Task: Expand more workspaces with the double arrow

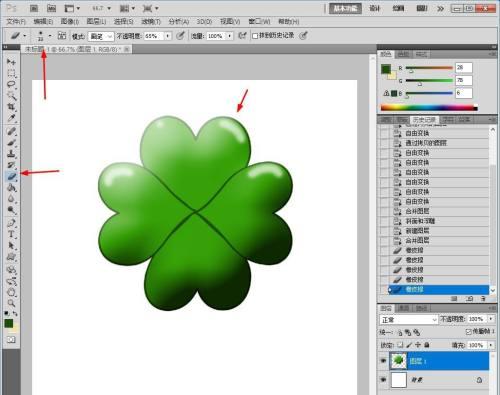Action: [x=440, y=8]
